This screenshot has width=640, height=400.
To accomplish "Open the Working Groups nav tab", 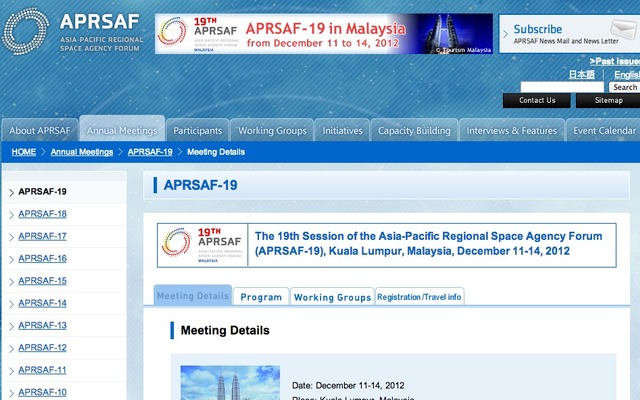I will coord(272,130).
